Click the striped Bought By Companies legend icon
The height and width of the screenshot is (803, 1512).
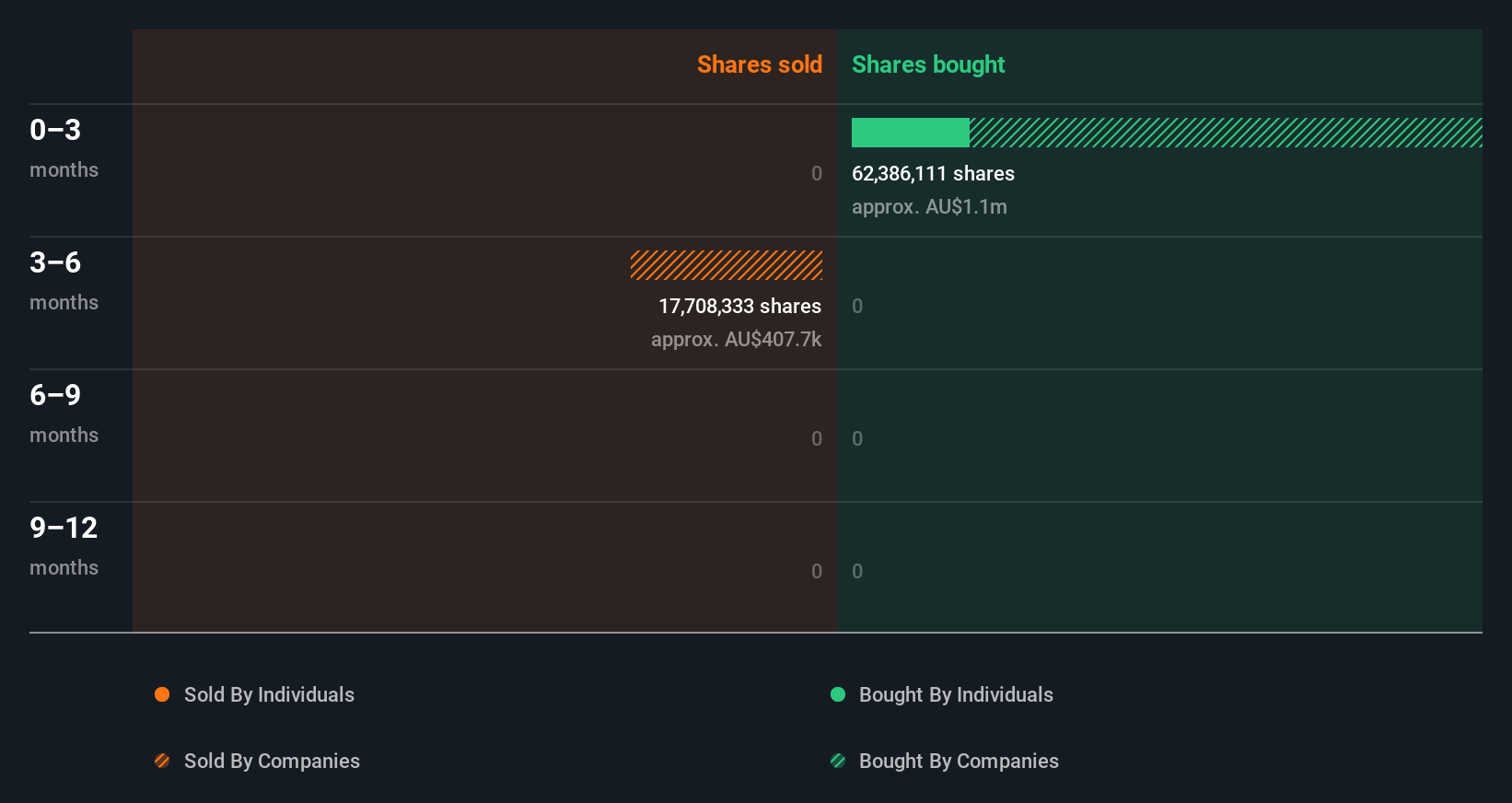838,761
